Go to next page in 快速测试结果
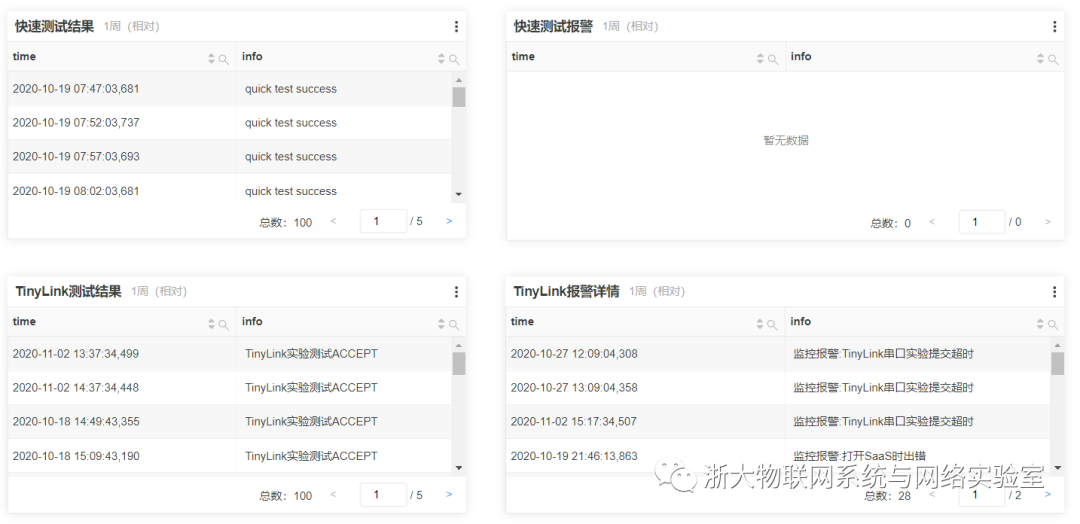Image resolution: width=1080 pixels, height=524 pixels. point(449,221)
